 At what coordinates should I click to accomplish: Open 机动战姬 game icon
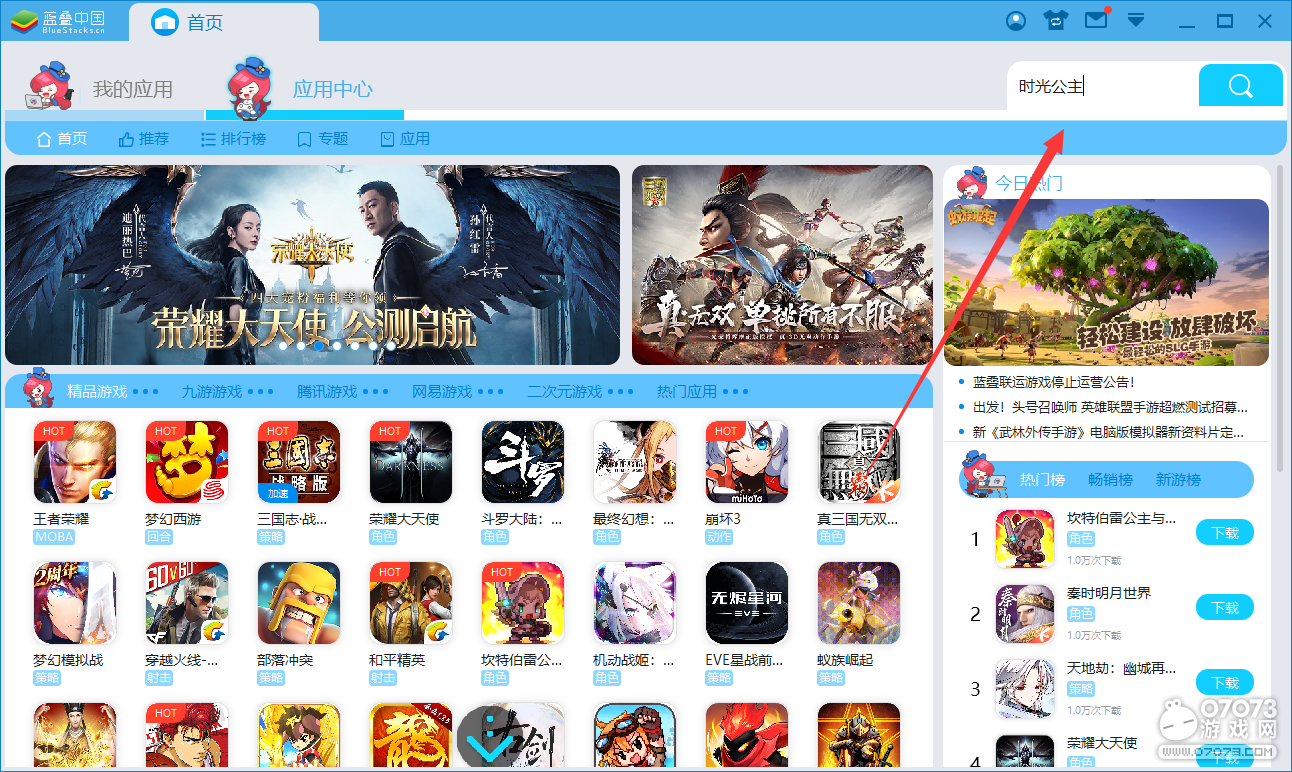[x=635, y=602]
